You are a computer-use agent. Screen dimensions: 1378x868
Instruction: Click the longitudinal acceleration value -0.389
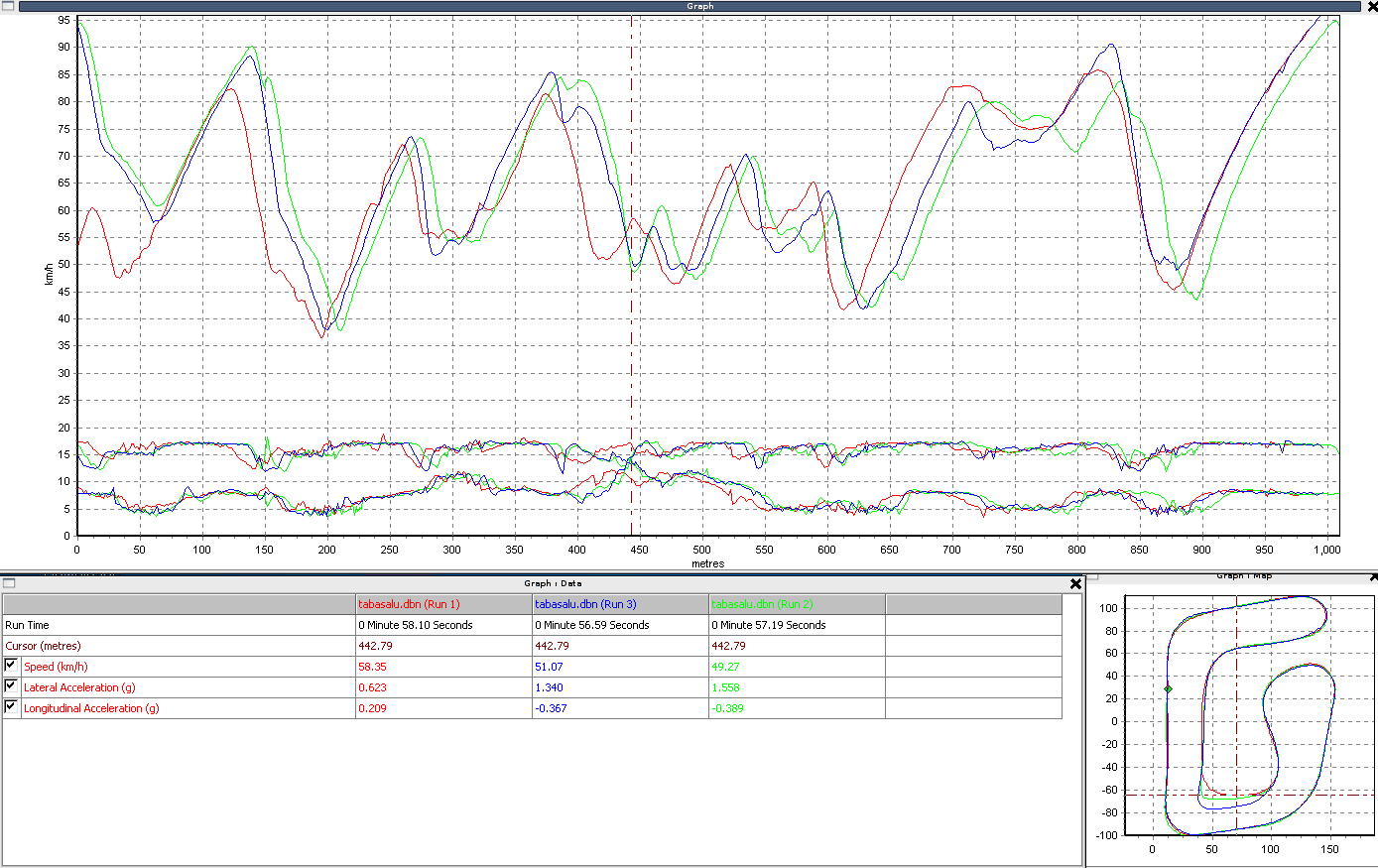point(727,708)
